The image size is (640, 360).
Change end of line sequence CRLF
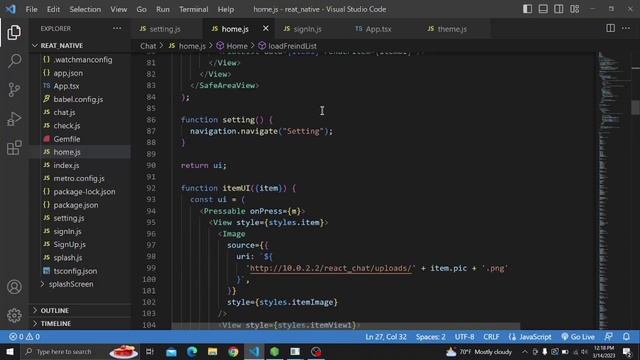point(491,337)
